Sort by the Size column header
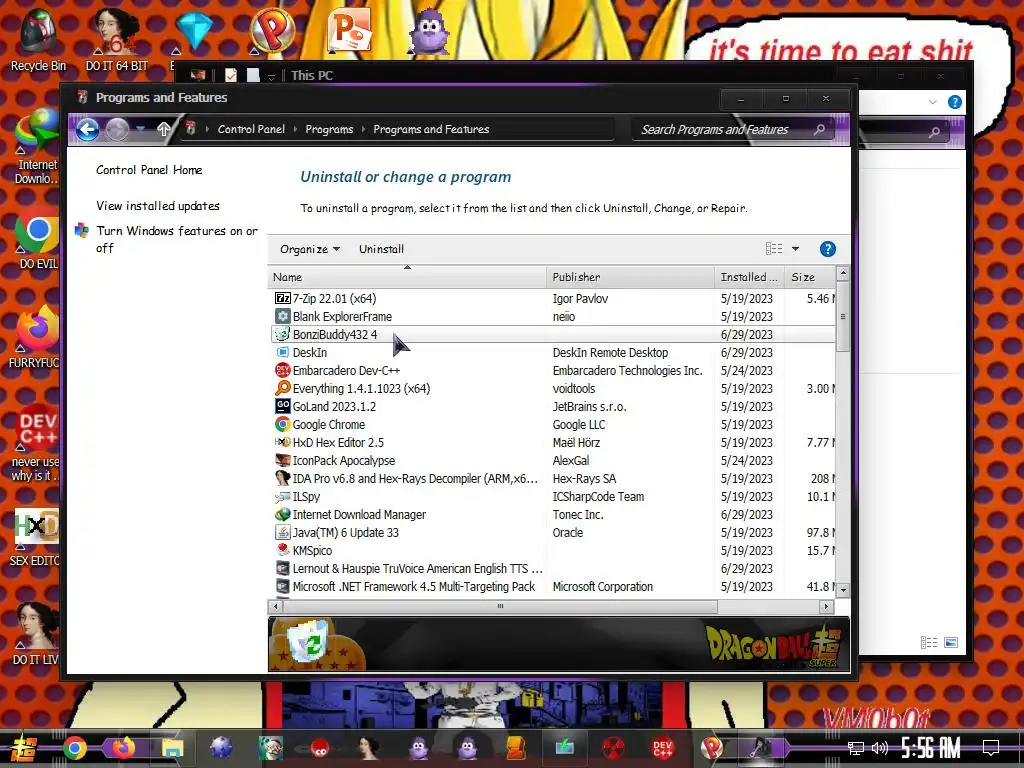Viewport: 1024px width, 768px height. (810, 277)
